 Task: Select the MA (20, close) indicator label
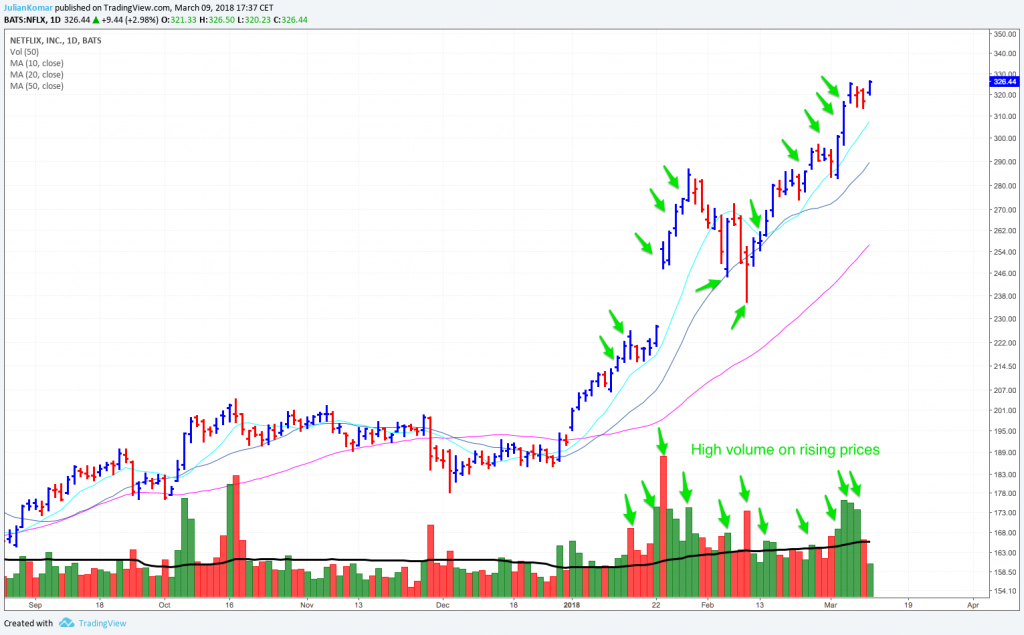37,74
